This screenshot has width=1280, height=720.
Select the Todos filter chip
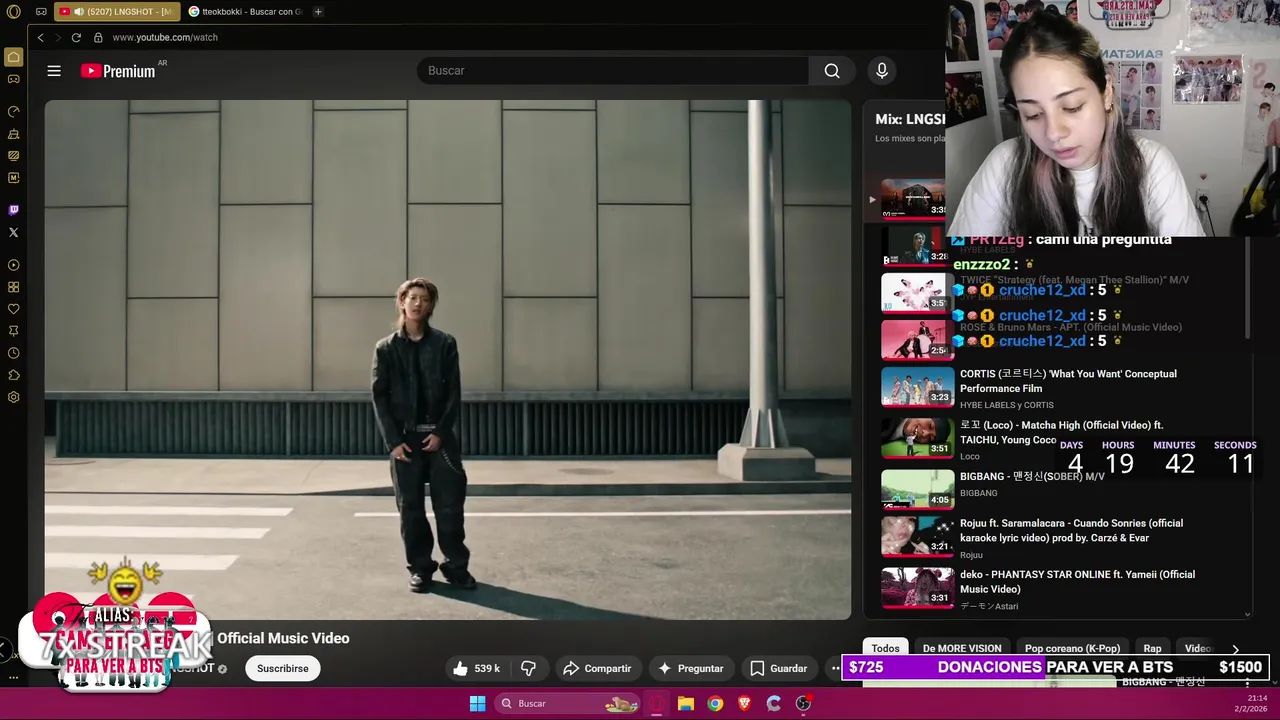(x=885, y=649)
